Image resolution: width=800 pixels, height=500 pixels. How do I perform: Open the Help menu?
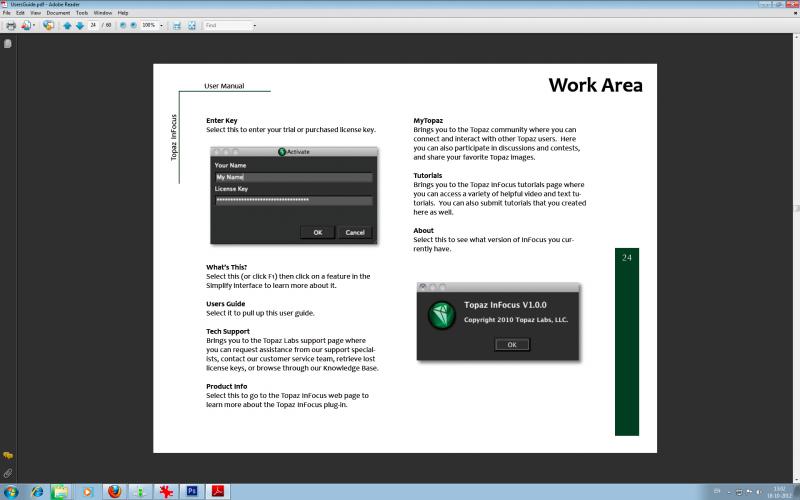tap(123, 13)
